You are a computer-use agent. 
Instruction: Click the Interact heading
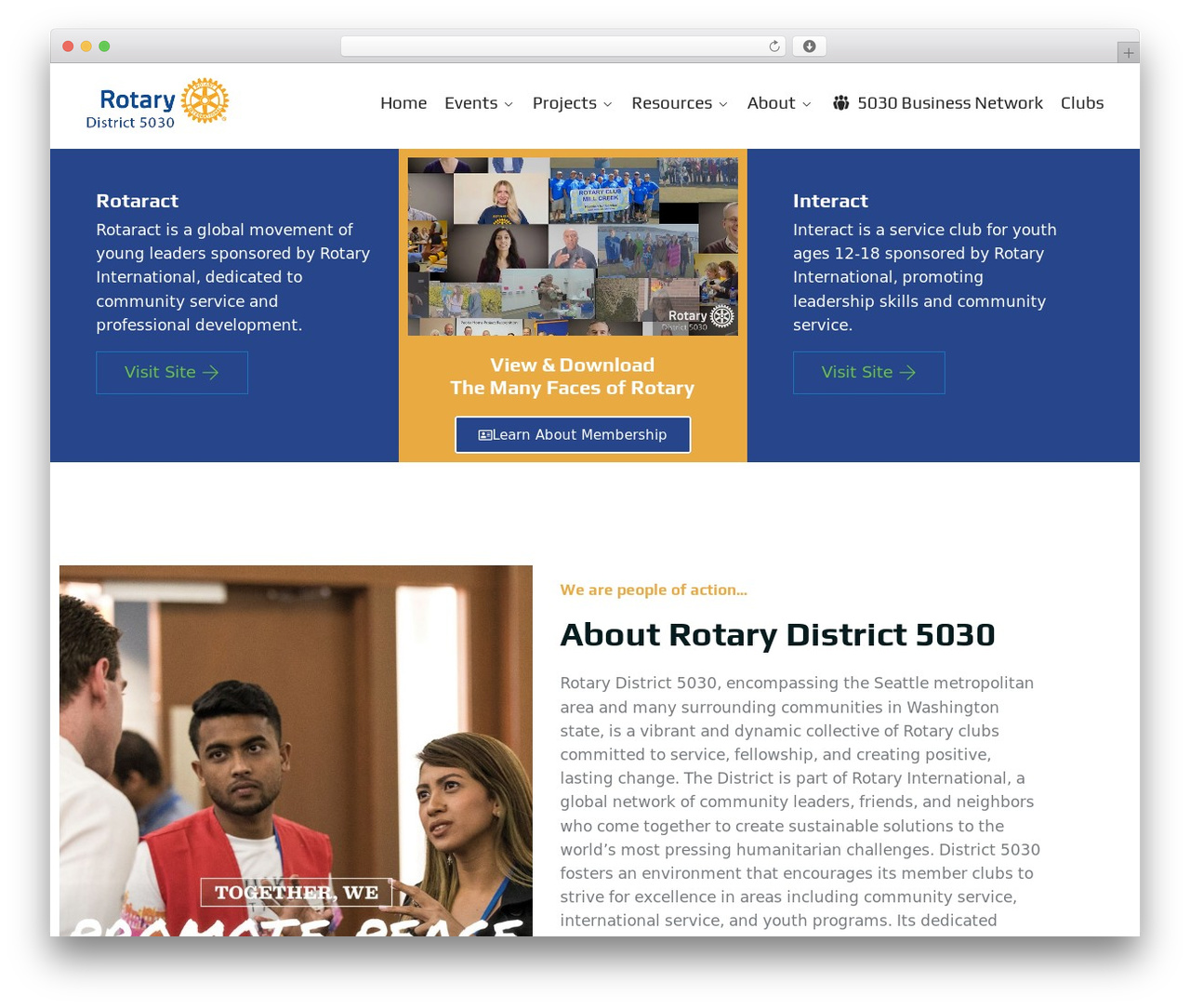830,201
